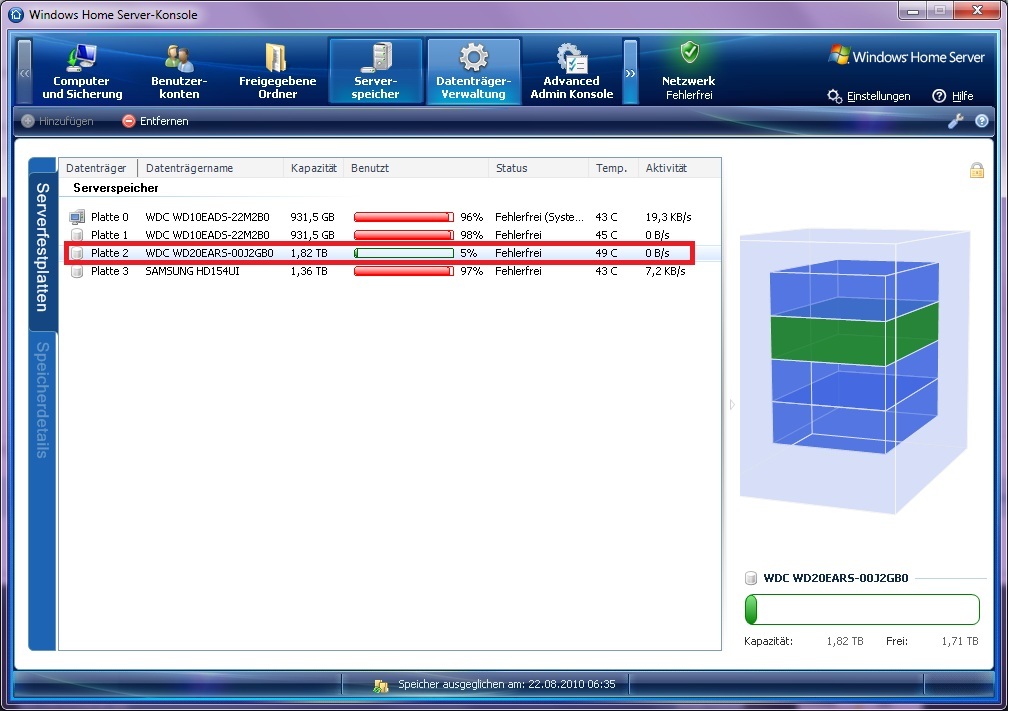Sort by the Datenträger column header

point(96,168)
